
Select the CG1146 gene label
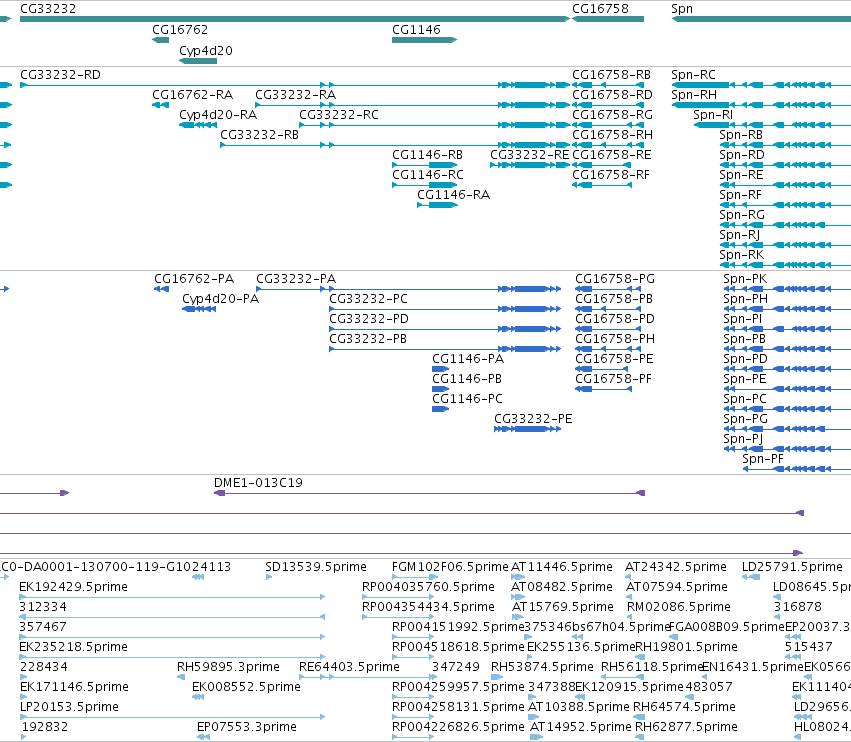click(416, 29)
